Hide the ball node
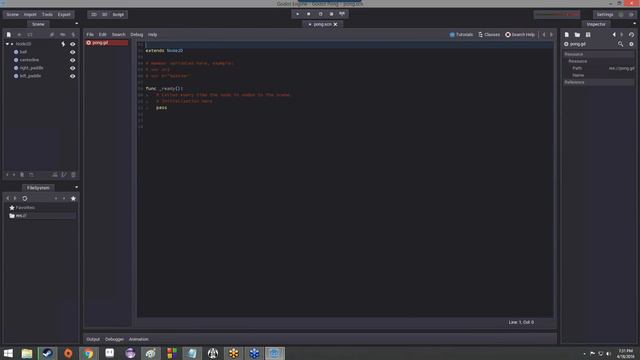 [x=73, y=52]
